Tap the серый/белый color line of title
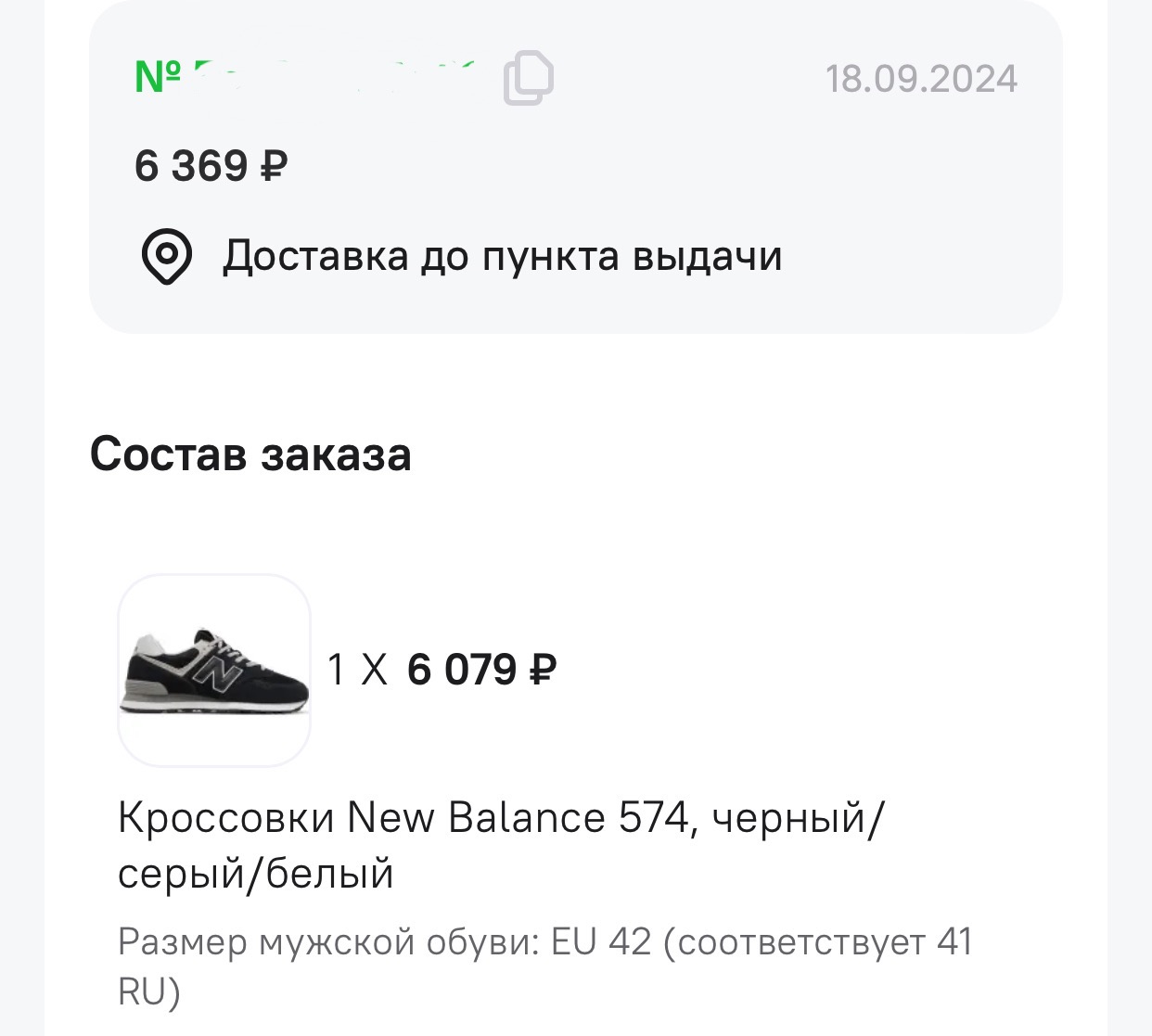This screenshot has height=1036, width=1152. pos(256,874)
